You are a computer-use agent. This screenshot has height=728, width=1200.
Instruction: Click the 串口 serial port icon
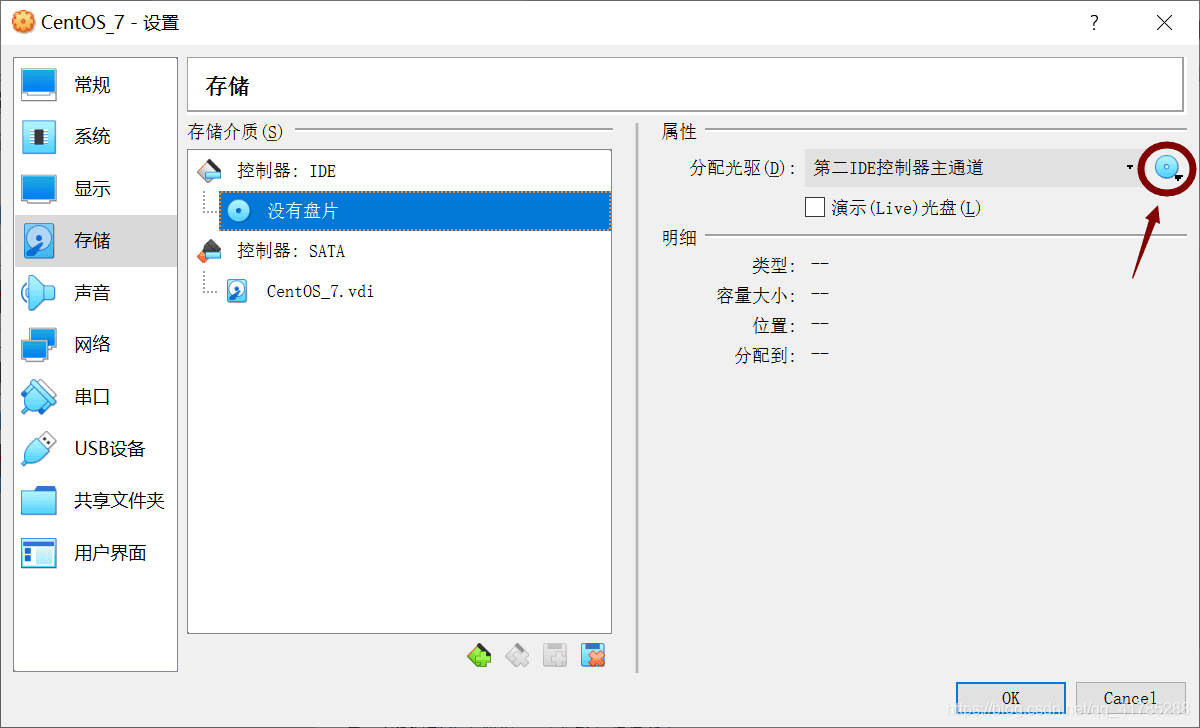point(39,397)
